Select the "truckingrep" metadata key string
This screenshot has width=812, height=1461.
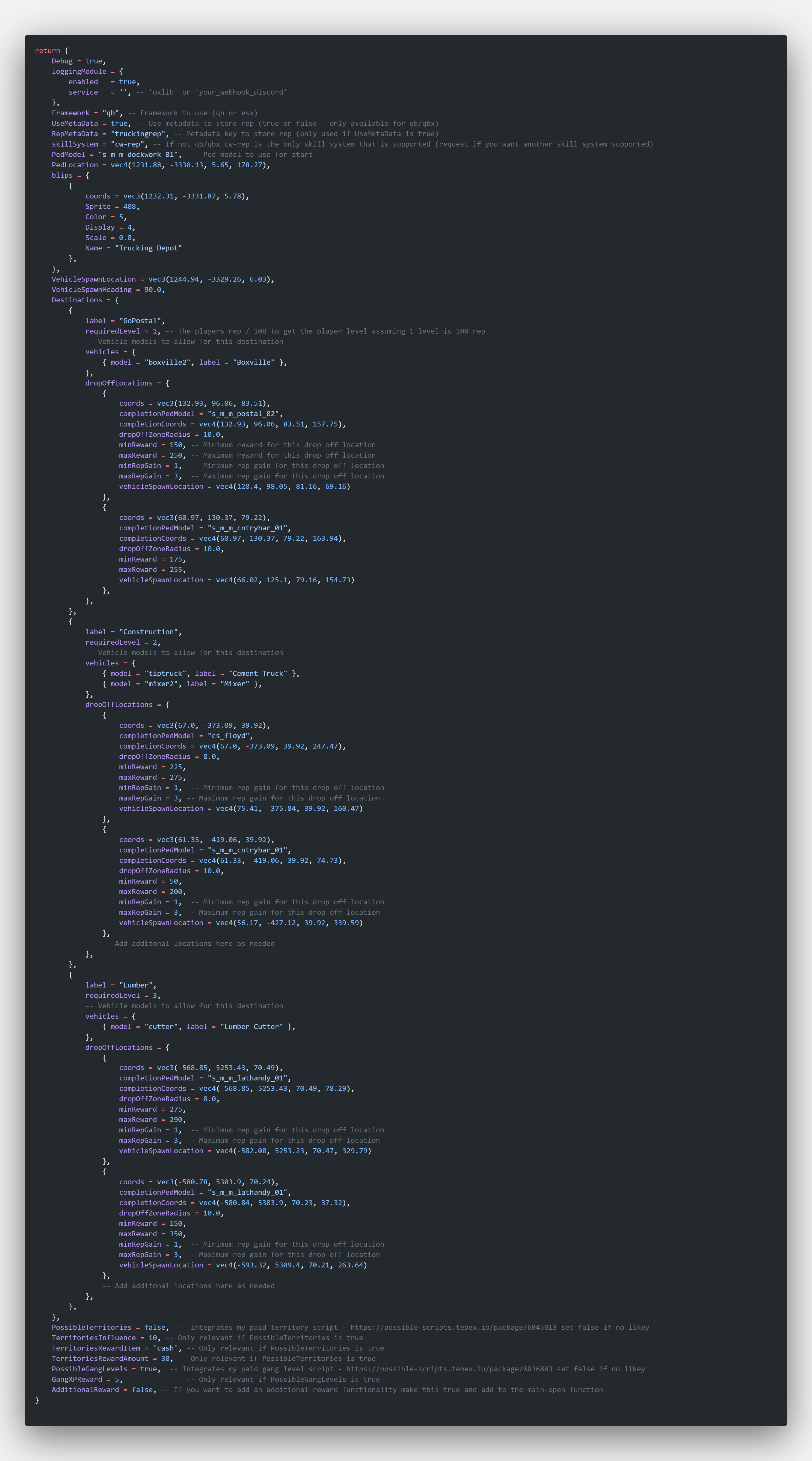pyautogui.click(x=139, y=133)
